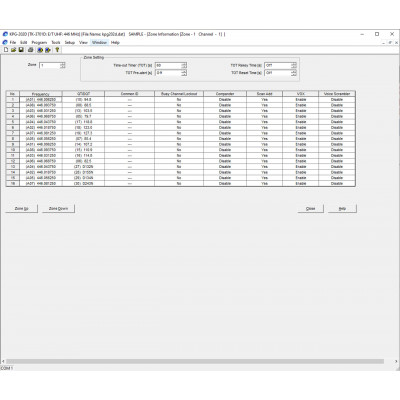
Task: Select channel 1 frequency cell
Action: 41,100
